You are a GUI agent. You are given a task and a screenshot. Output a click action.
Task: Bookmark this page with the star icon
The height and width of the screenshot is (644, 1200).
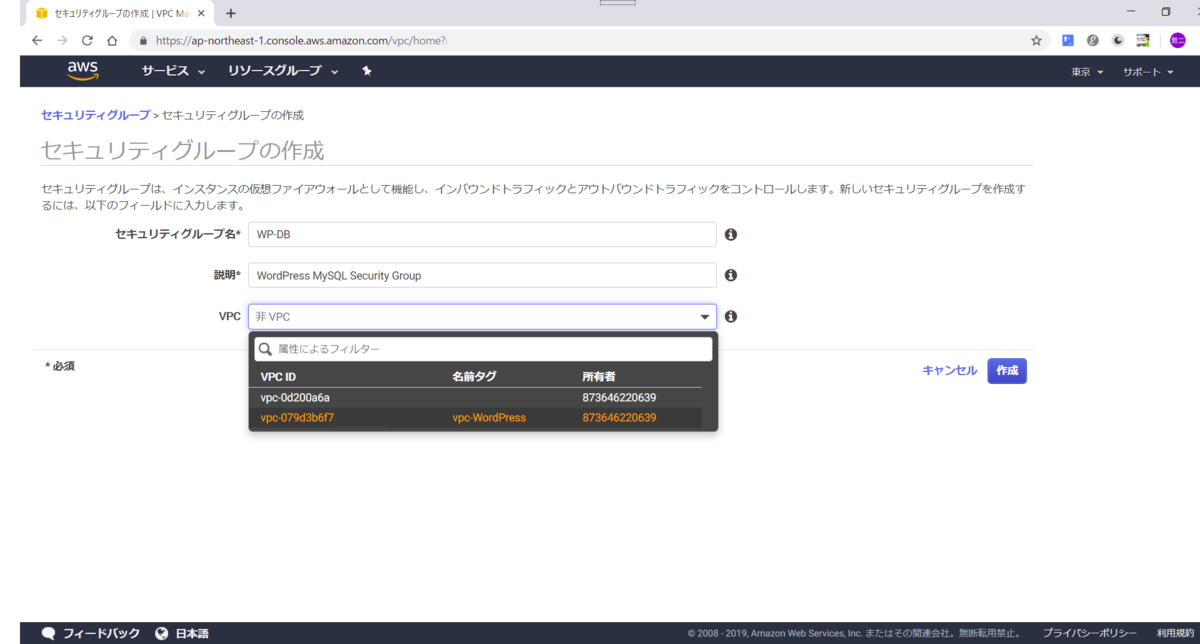[x=1035, y=40]
